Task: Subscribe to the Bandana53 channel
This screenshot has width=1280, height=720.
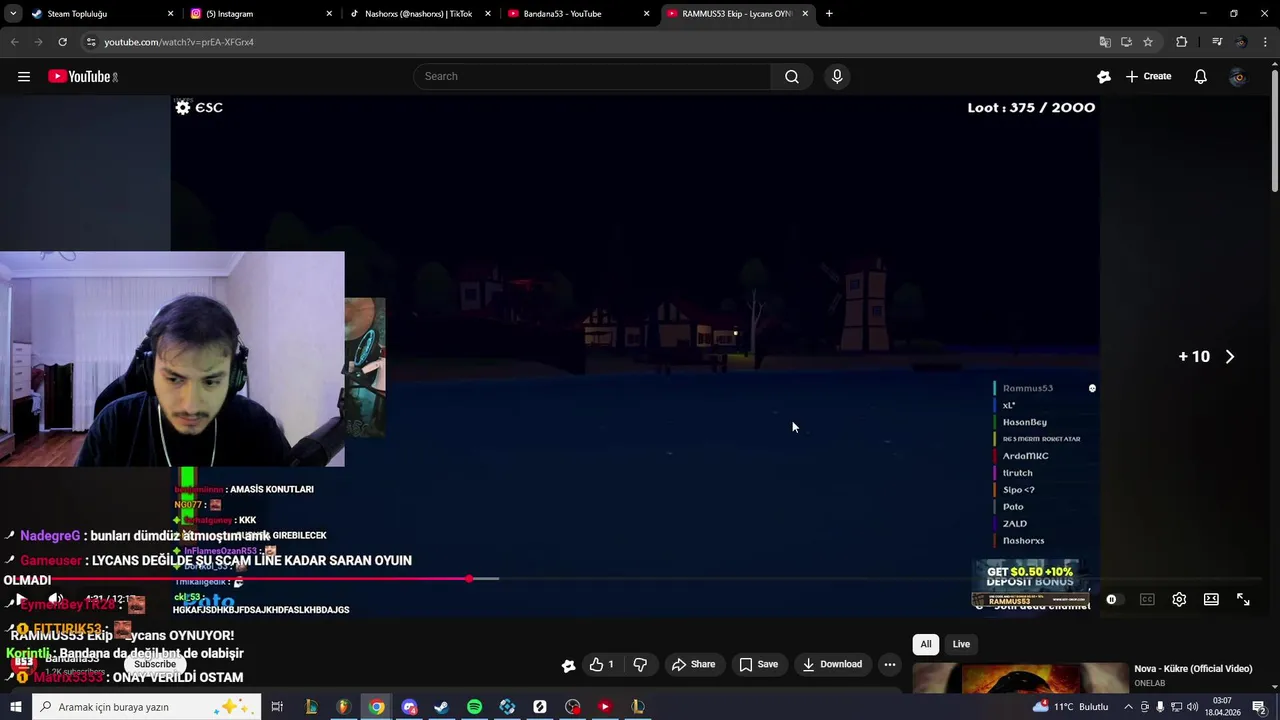Action: (x=155, y=664)
